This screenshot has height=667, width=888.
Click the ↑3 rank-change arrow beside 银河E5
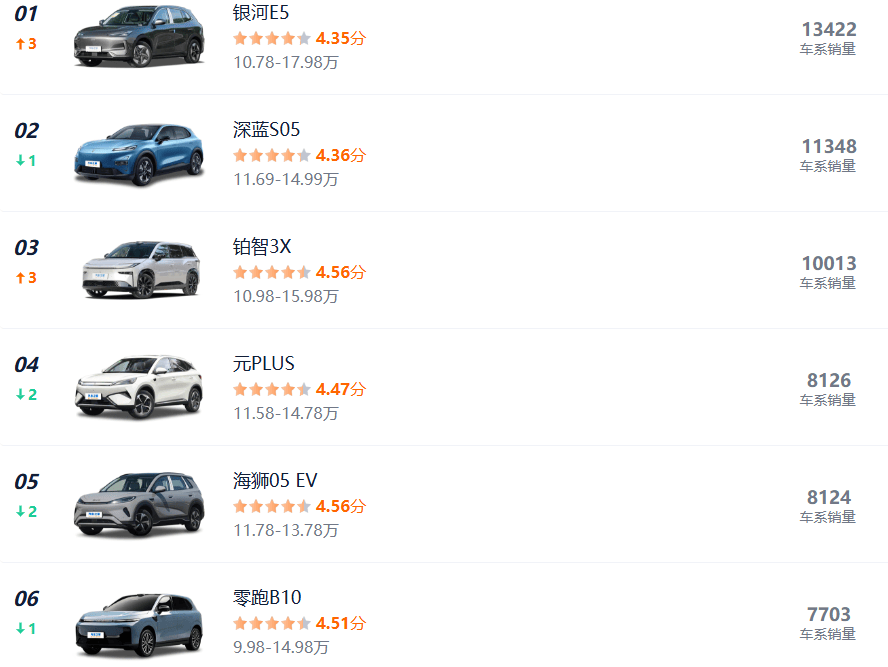25,44
